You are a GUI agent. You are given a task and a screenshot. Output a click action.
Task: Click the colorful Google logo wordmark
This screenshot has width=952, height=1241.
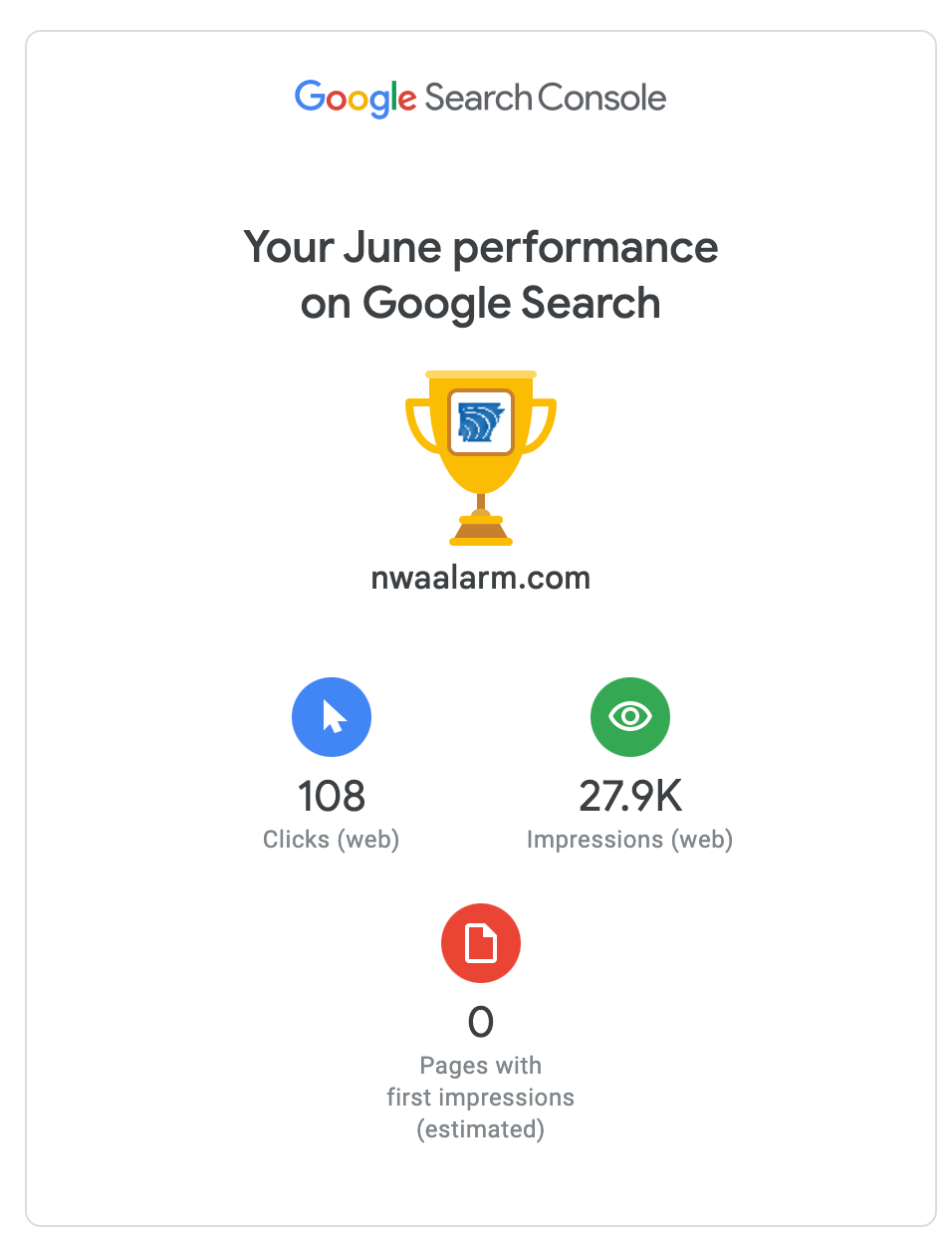click(x=356, y=98)
